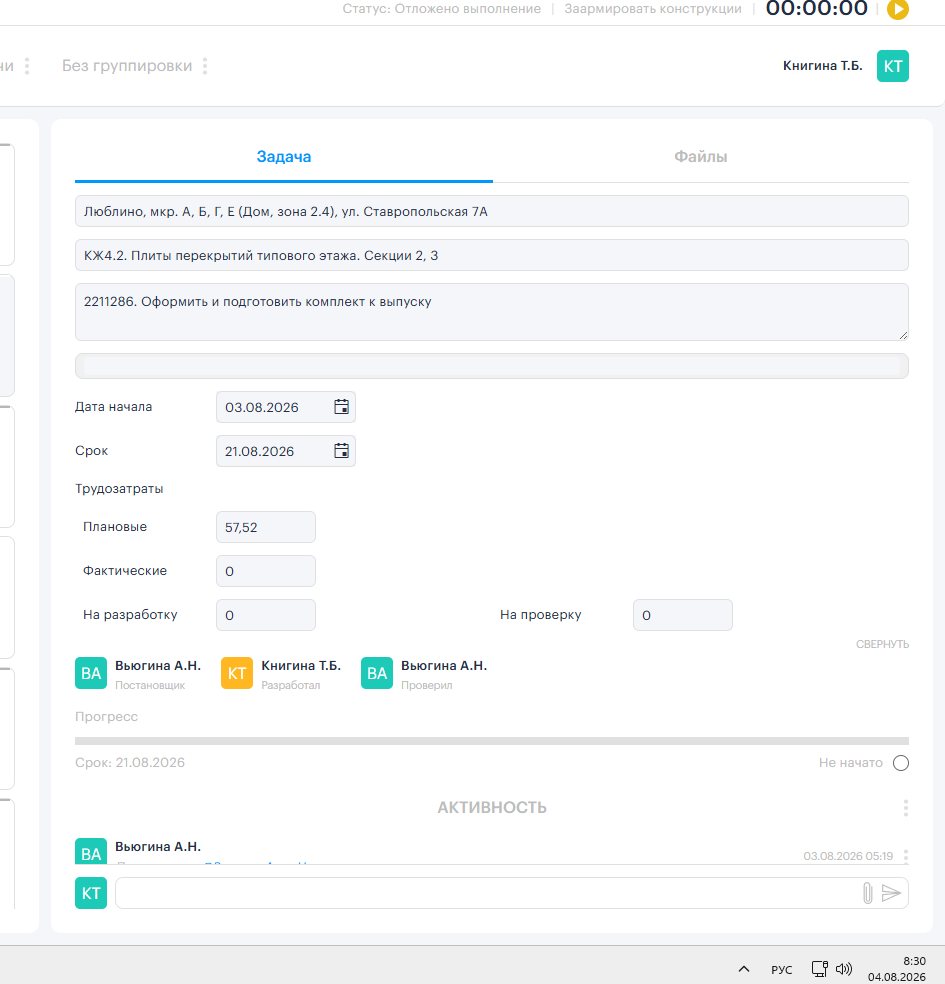Toggle the Не начато status circle

901,763
